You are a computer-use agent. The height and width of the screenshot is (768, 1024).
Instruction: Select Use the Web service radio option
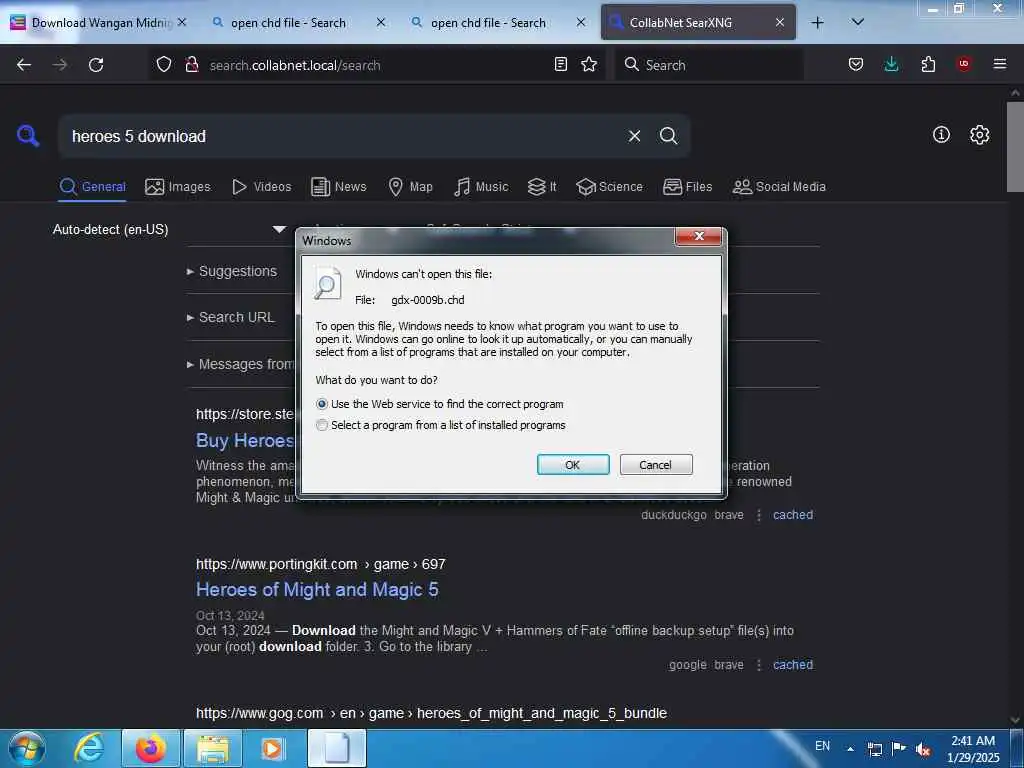coord(322,404)
